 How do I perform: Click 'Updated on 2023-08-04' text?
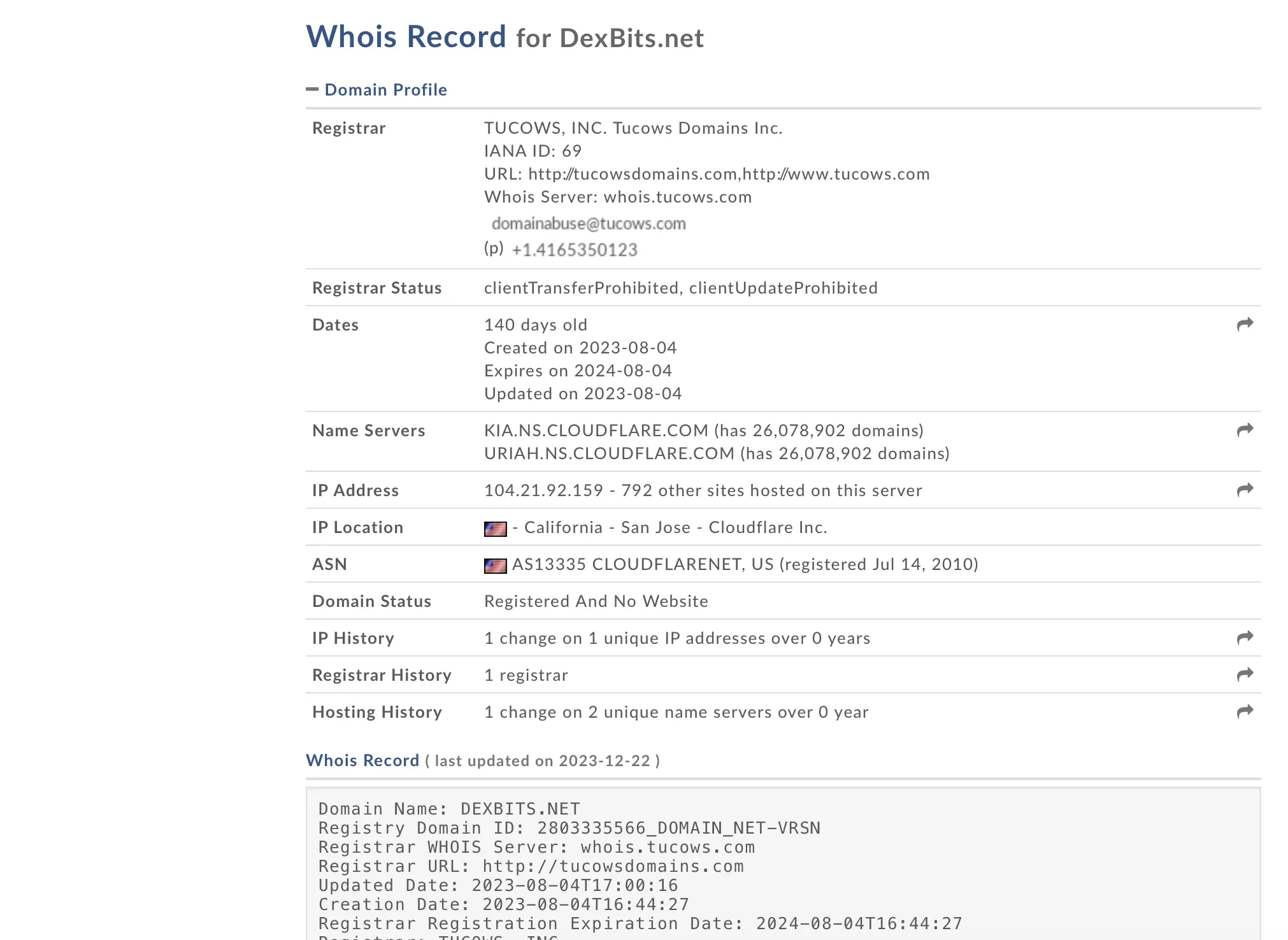pyautogui.click(x=583, y=394)
